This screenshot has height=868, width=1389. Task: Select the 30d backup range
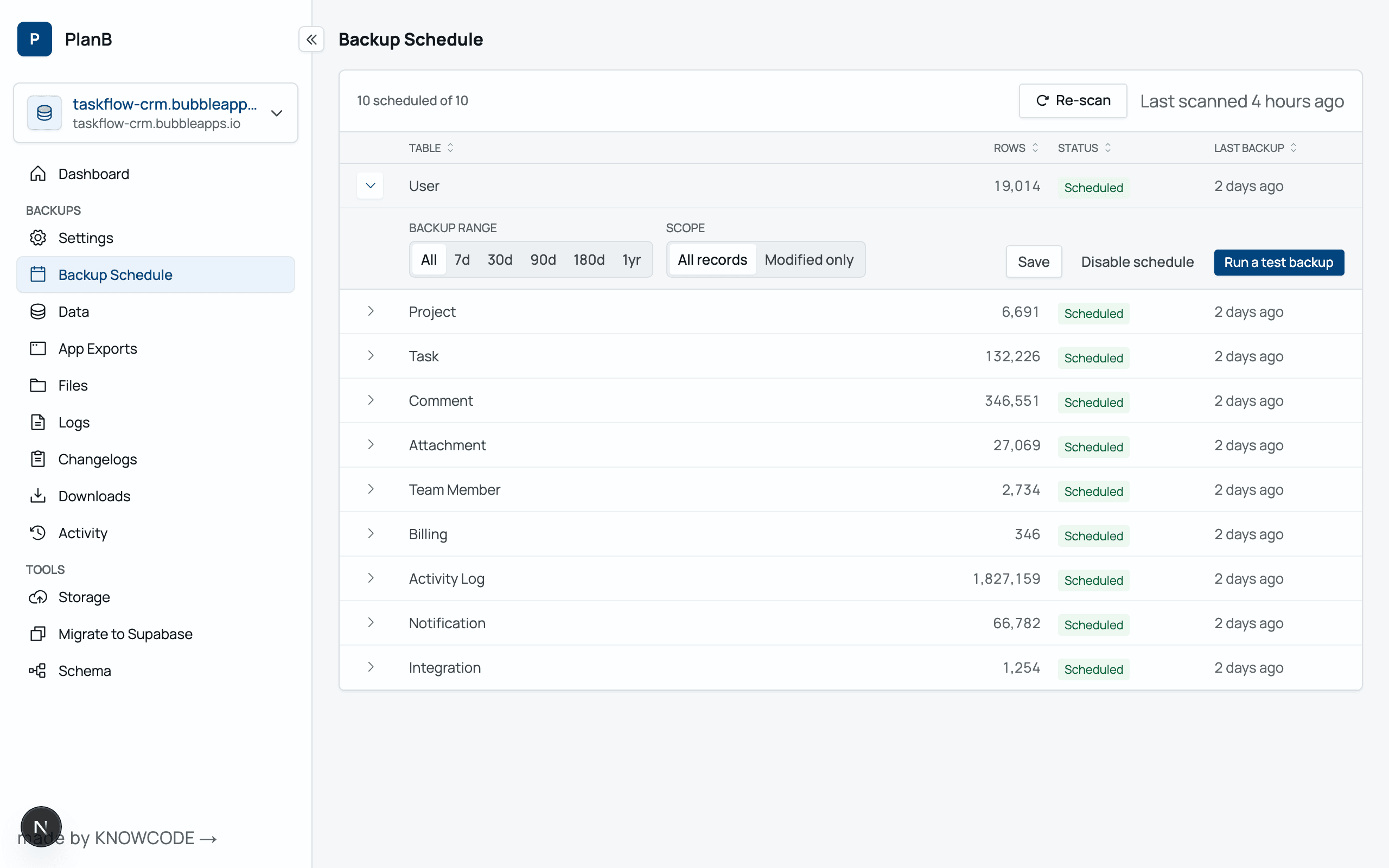coord(500,259)
